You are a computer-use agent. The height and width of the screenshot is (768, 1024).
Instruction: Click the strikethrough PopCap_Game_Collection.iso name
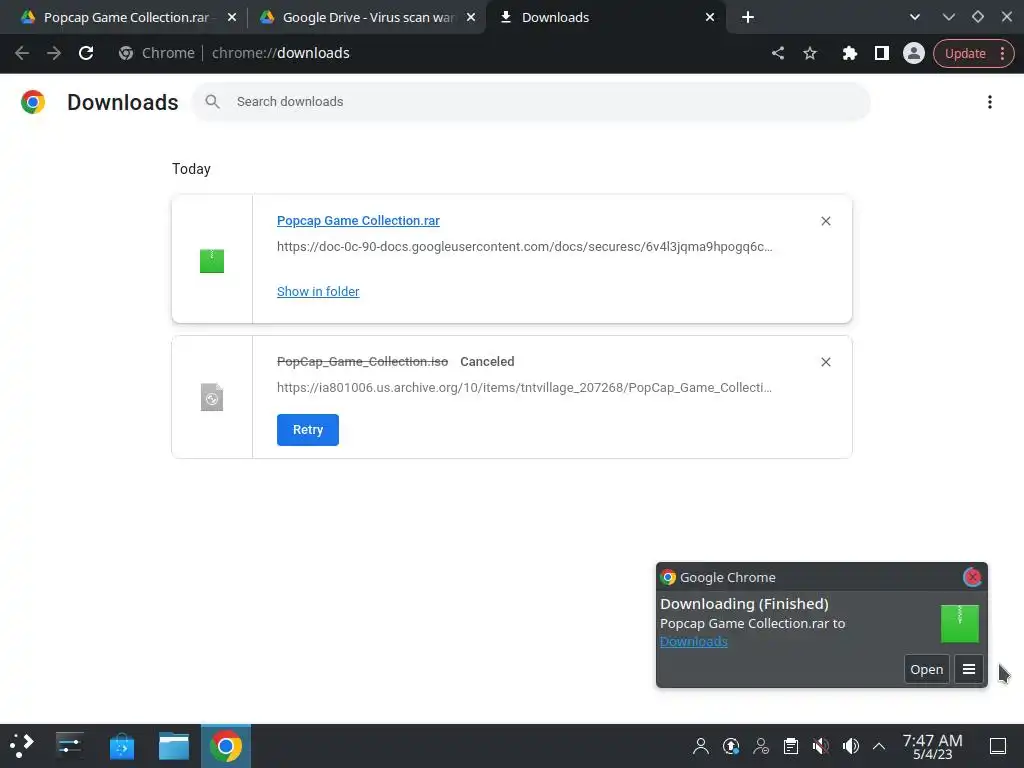point(362,362)
